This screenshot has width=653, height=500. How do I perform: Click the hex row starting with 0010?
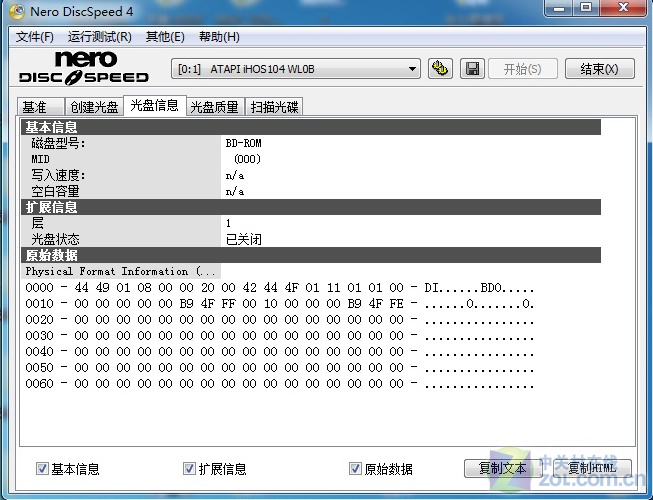(279, 304)
